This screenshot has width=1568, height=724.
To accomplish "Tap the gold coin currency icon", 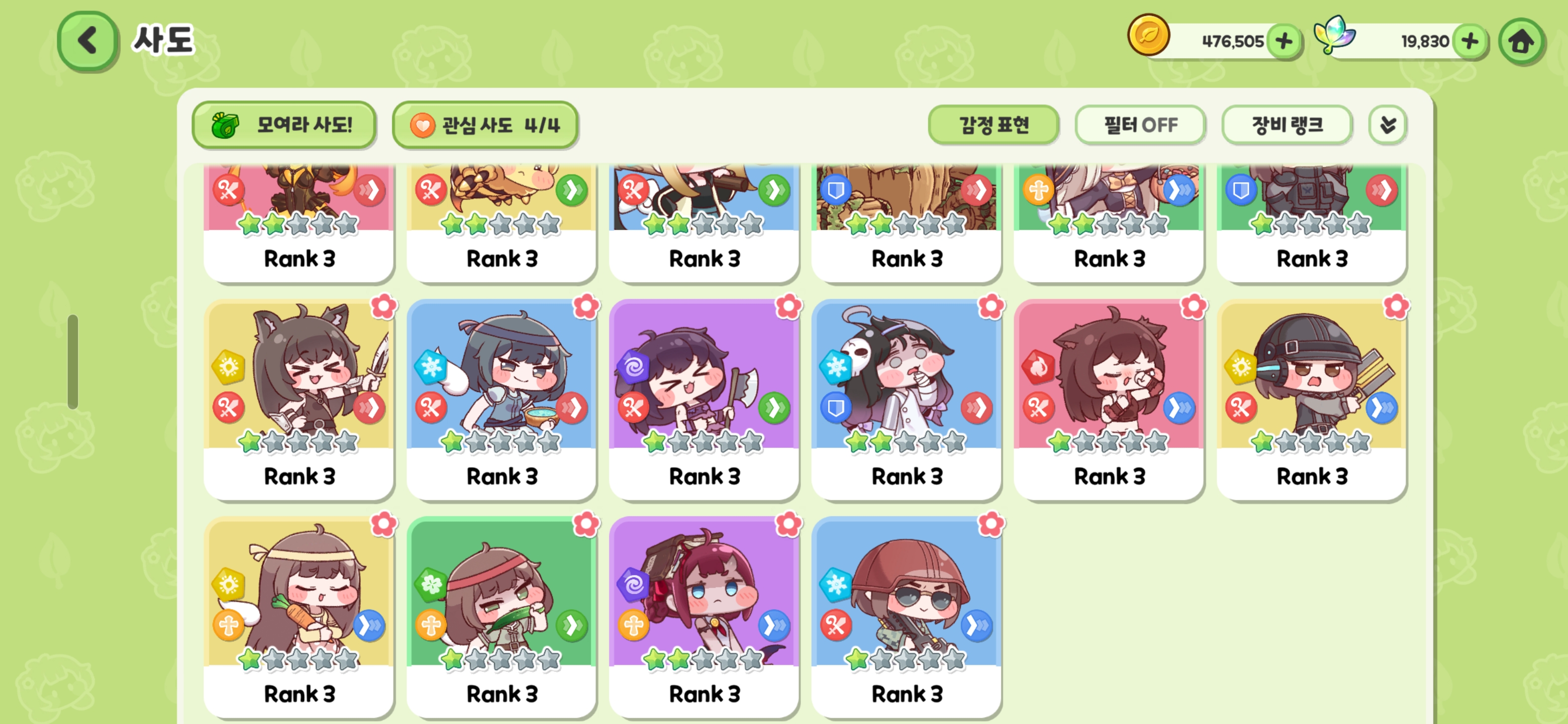I will click(x=1148, y=35).
